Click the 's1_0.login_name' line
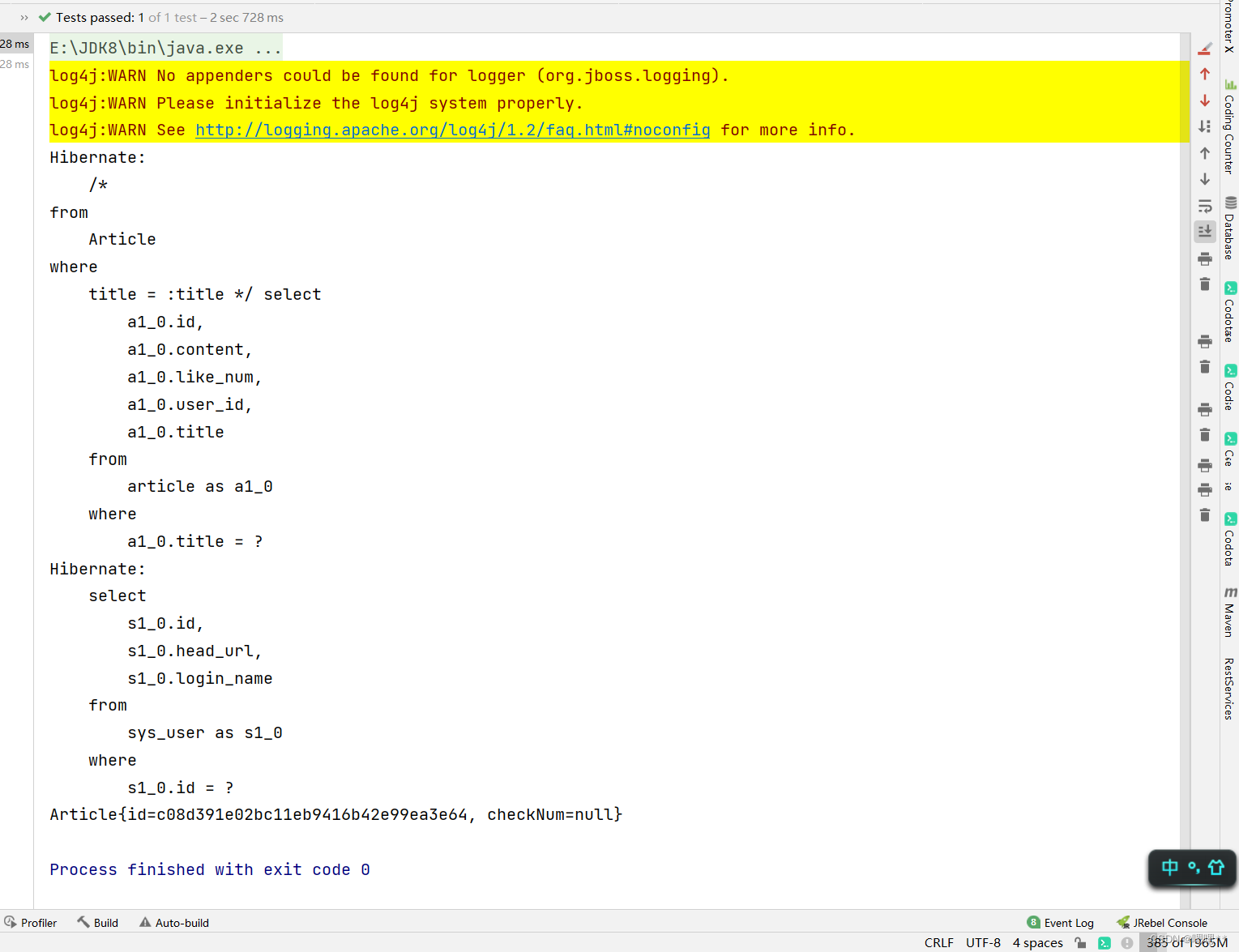This screenshot has width=1239, height=952. point(200,679)
